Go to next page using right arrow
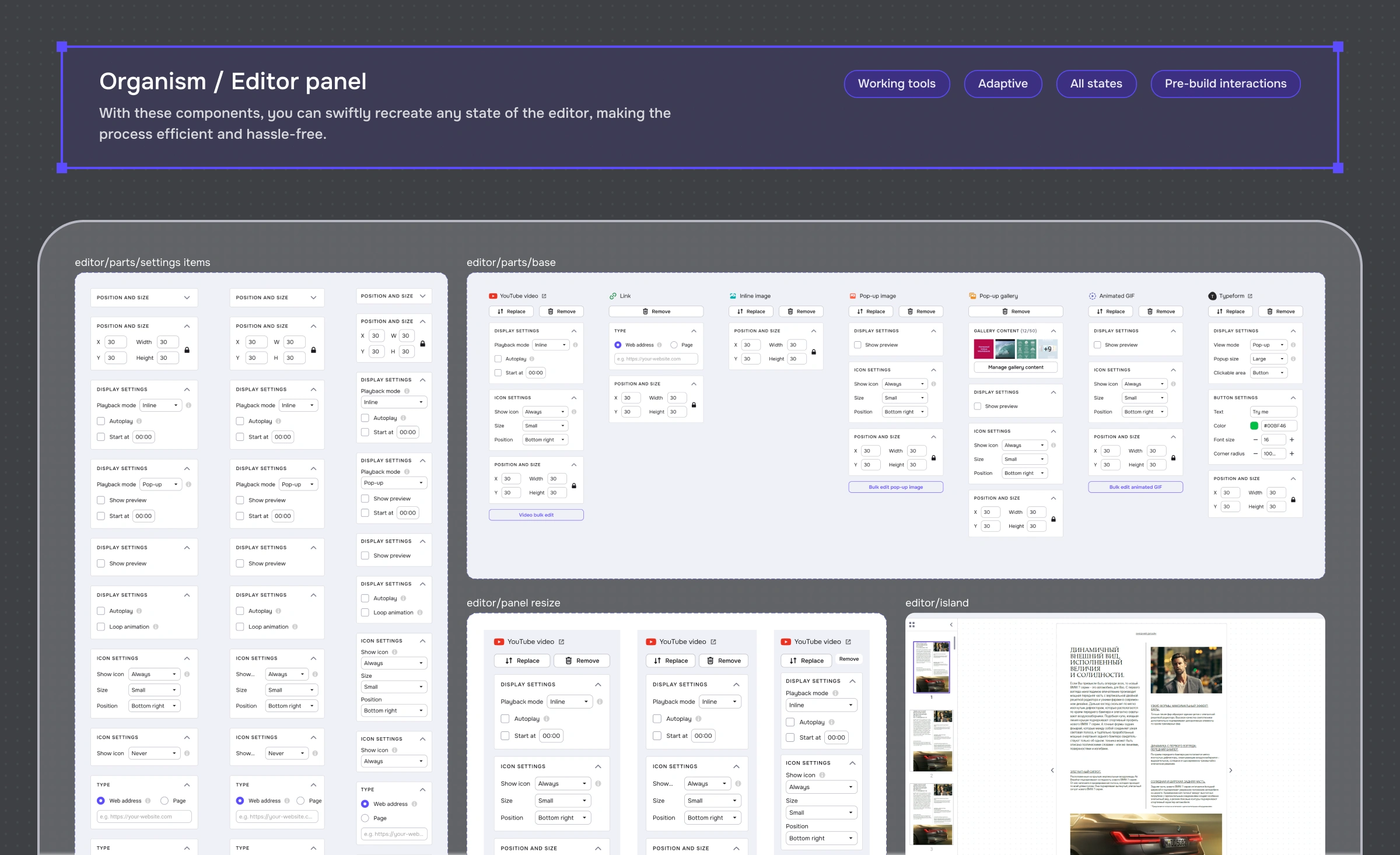The height and width of the screenshot is (855, 1400). [1230, 770]
